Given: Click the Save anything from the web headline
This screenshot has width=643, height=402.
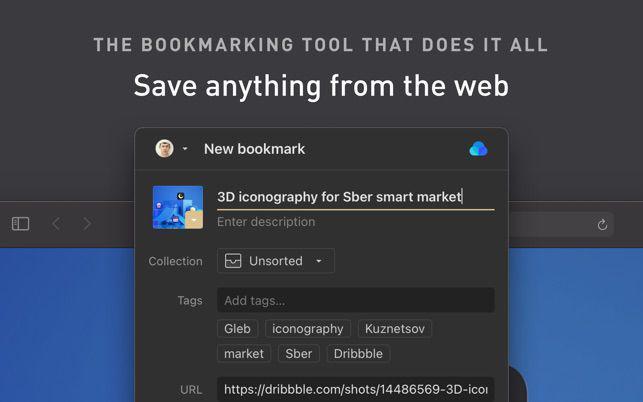Looking at the screenshot, I should pos(321,86).
